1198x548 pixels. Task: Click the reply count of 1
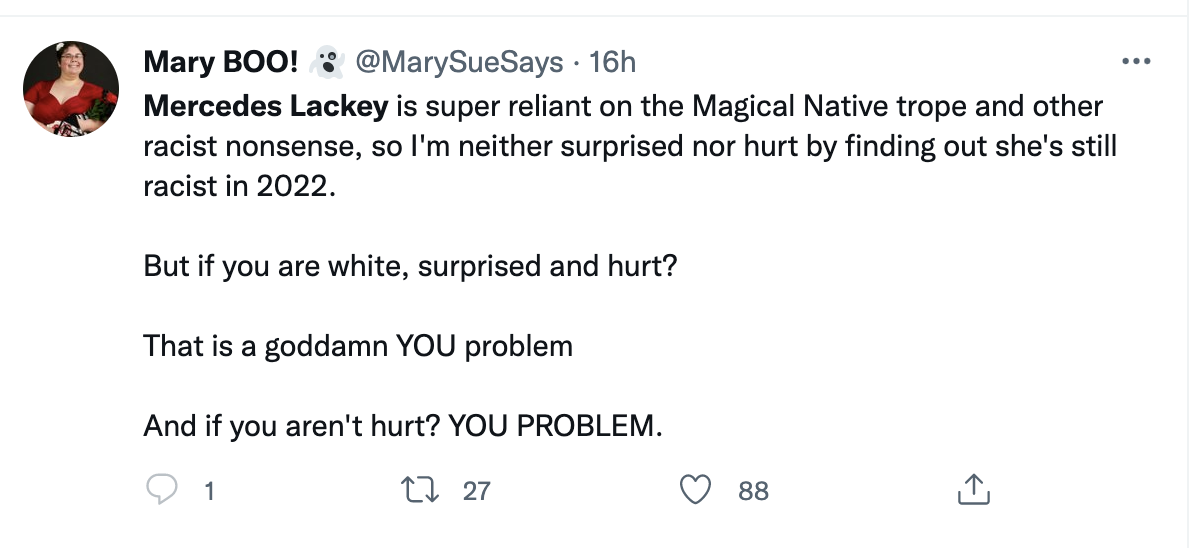(x=209, y=491)
